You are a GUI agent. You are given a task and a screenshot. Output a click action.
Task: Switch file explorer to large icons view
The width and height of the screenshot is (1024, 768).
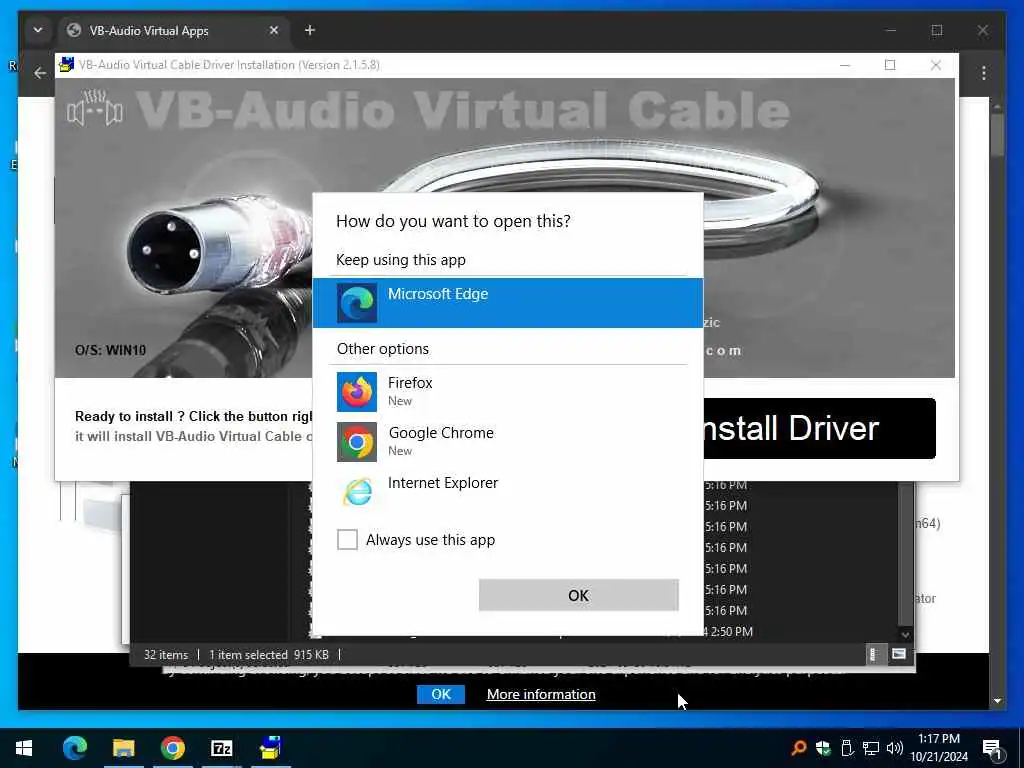[899, 654]
